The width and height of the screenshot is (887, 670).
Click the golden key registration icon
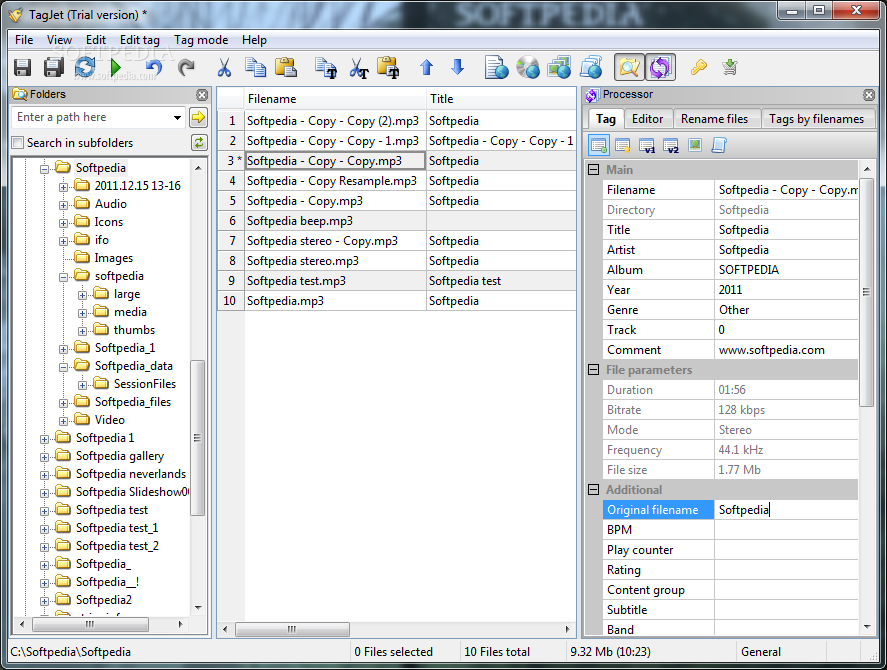pos(699,67)
